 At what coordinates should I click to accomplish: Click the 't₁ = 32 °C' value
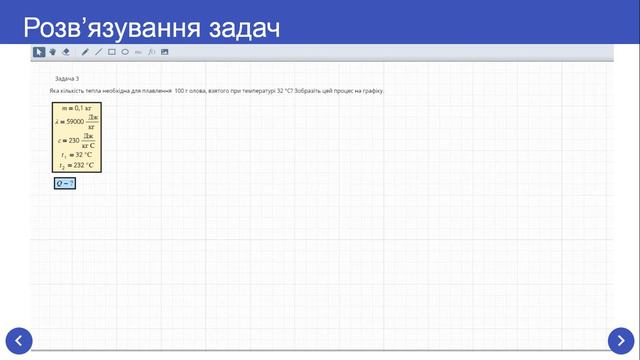[x=77, y=155]
